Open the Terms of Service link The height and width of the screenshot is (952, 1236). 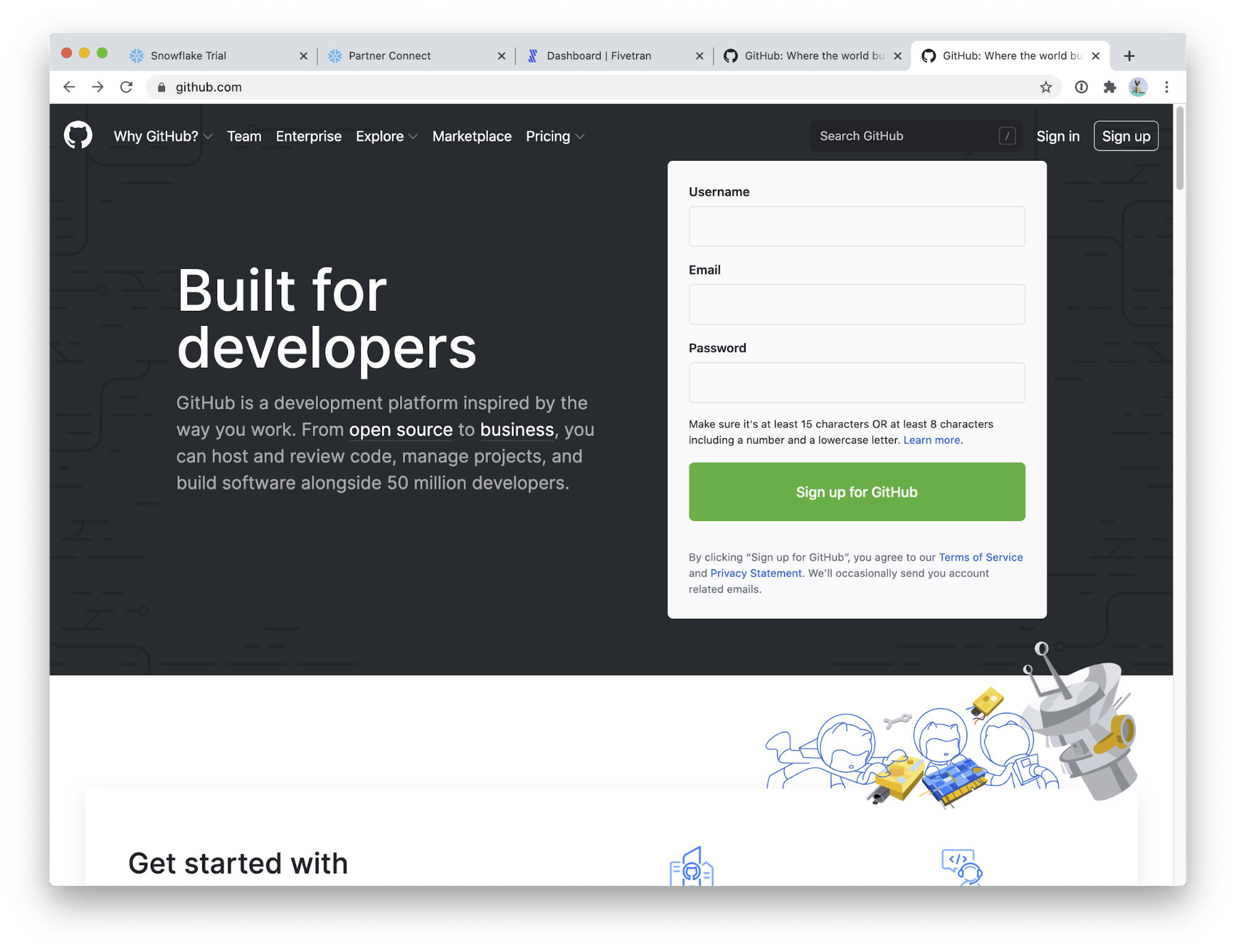[x=980, y=557]
